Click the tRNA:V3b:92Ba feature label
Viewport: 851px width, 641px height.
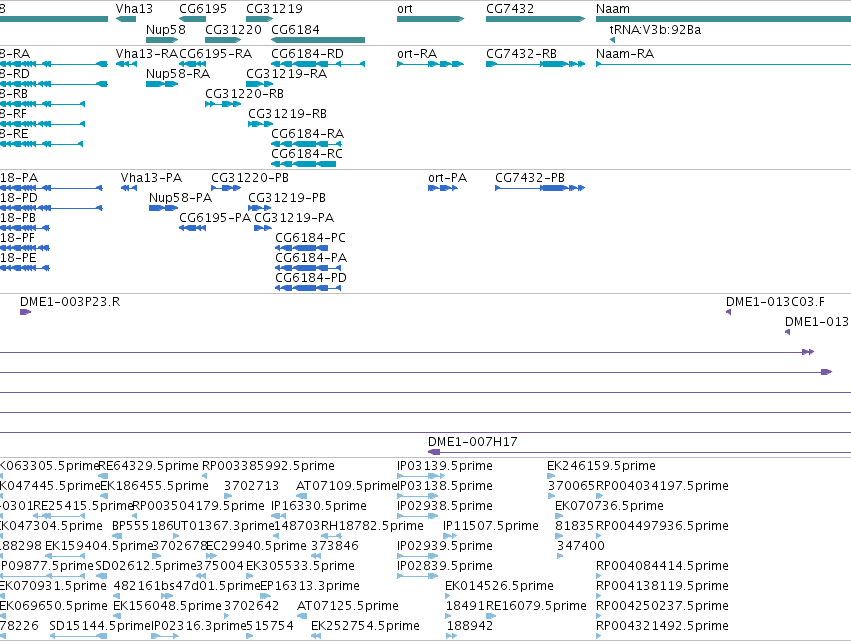pos(655,30)
